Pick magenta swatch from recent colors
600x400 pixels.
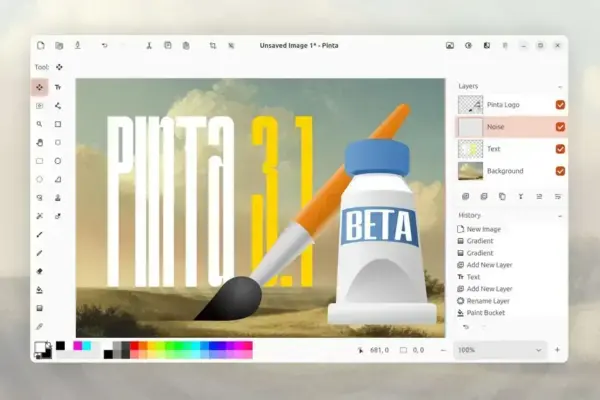(x=78, y=346)
